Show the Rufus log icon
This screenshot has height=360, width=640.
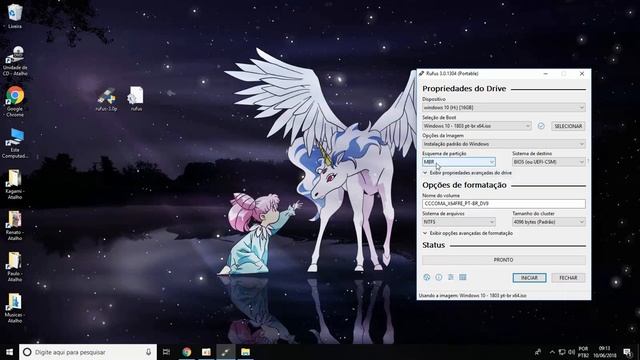tap(462, 277)
